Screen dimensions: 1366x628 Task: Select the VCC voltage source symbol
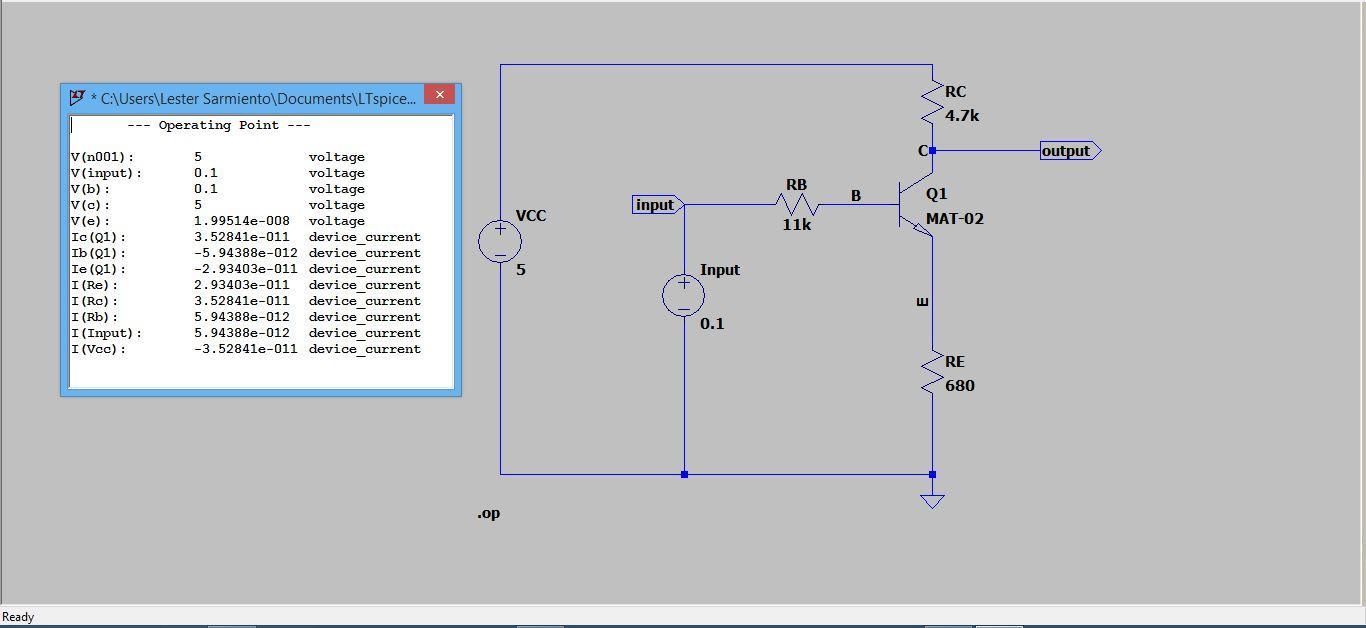499,241
